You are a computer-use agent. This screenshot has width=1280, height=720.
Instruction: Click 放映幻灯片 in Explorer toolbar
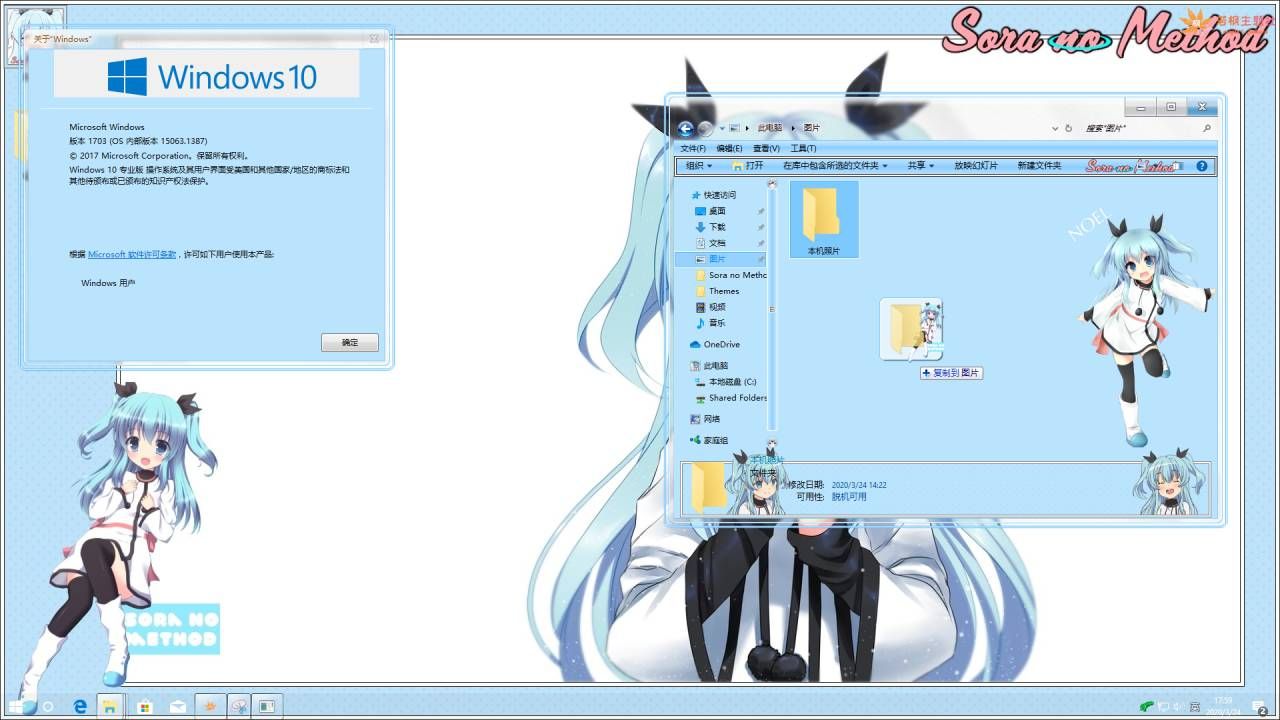(x=976, y=166)
